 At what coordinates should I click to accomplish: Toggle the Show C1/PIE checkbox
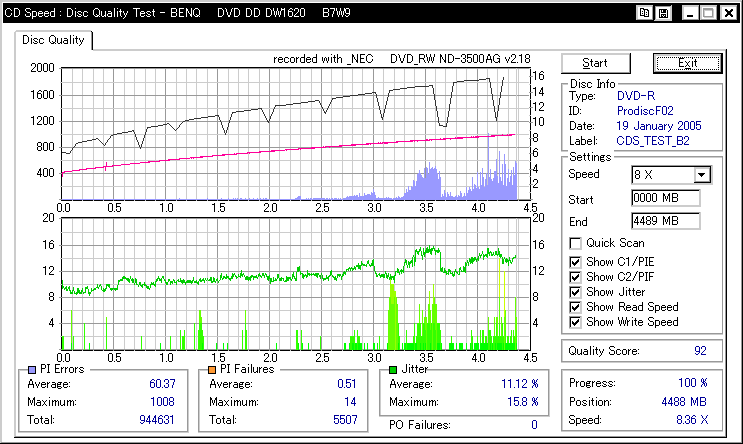[575, 262]
